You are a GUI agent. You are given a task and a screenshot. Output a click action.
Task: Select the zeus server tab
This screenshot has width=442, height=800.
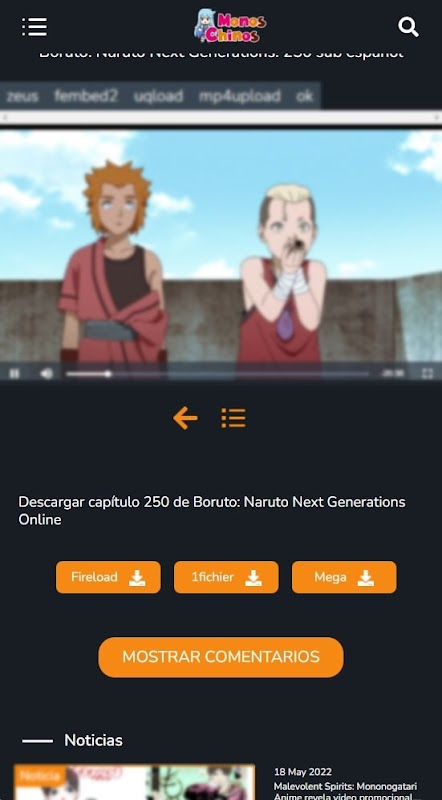(22, 96)
